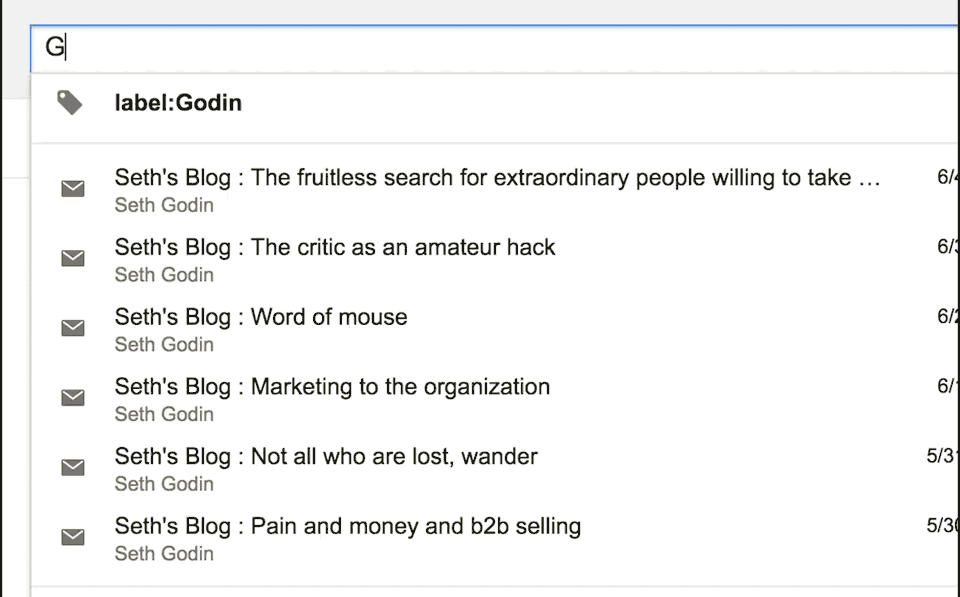This screenshot has height=597, width=960.
Task: Click envelope icon beside Not all who are lost
Action: coord(73,467)
